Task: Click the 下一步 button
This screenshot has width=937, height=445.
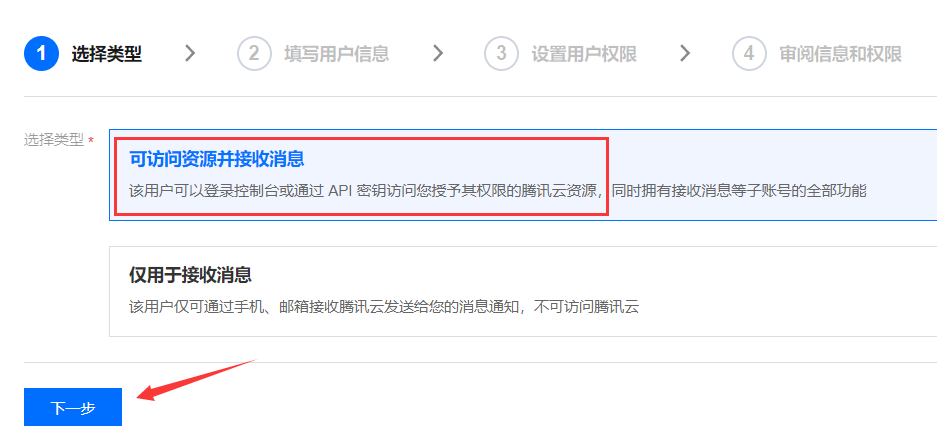Action: point(73,407)
